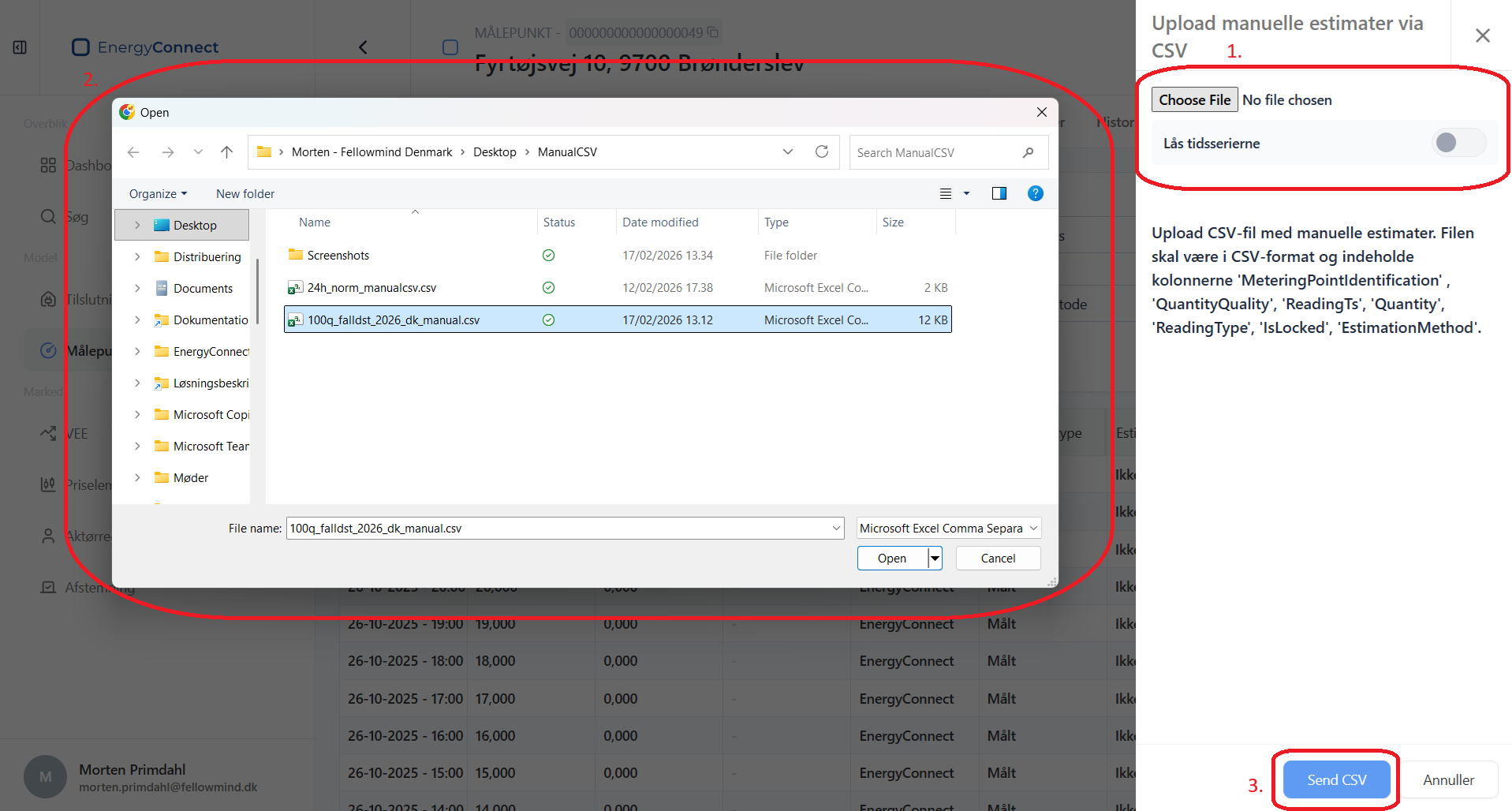Viewport: 1512px width, 811px height.
Task: Click Desktop in the address breadcrumb
Action: [495, 152]
